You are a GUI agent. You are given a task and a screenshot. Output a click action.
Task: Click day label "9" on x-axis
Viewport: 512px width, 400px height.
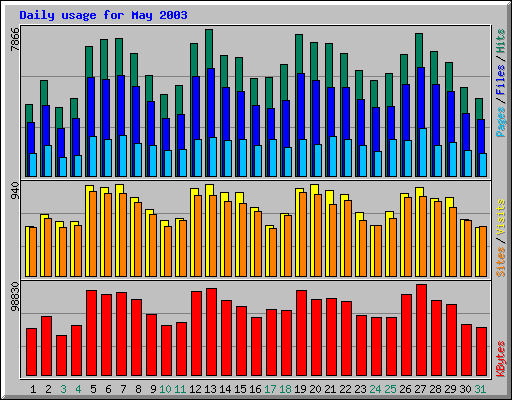click(153, 389)
